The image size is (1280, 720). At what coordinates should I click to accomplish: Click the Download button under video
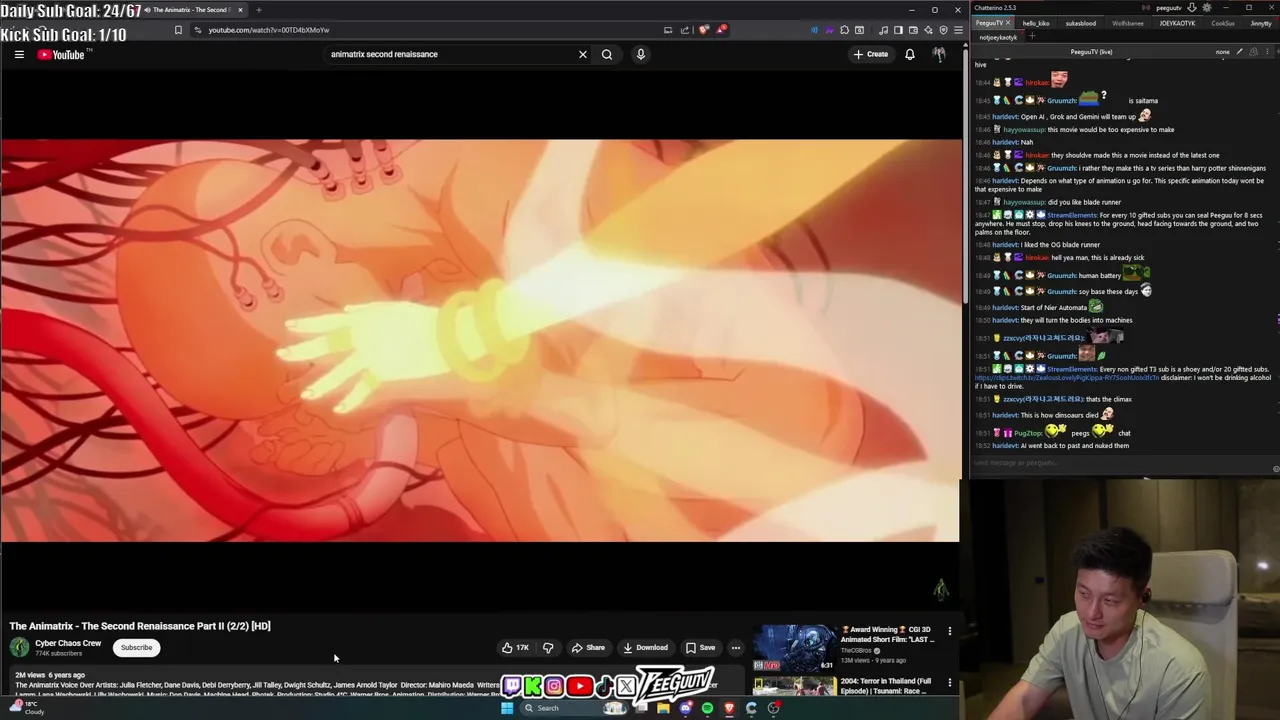[645, 647]
